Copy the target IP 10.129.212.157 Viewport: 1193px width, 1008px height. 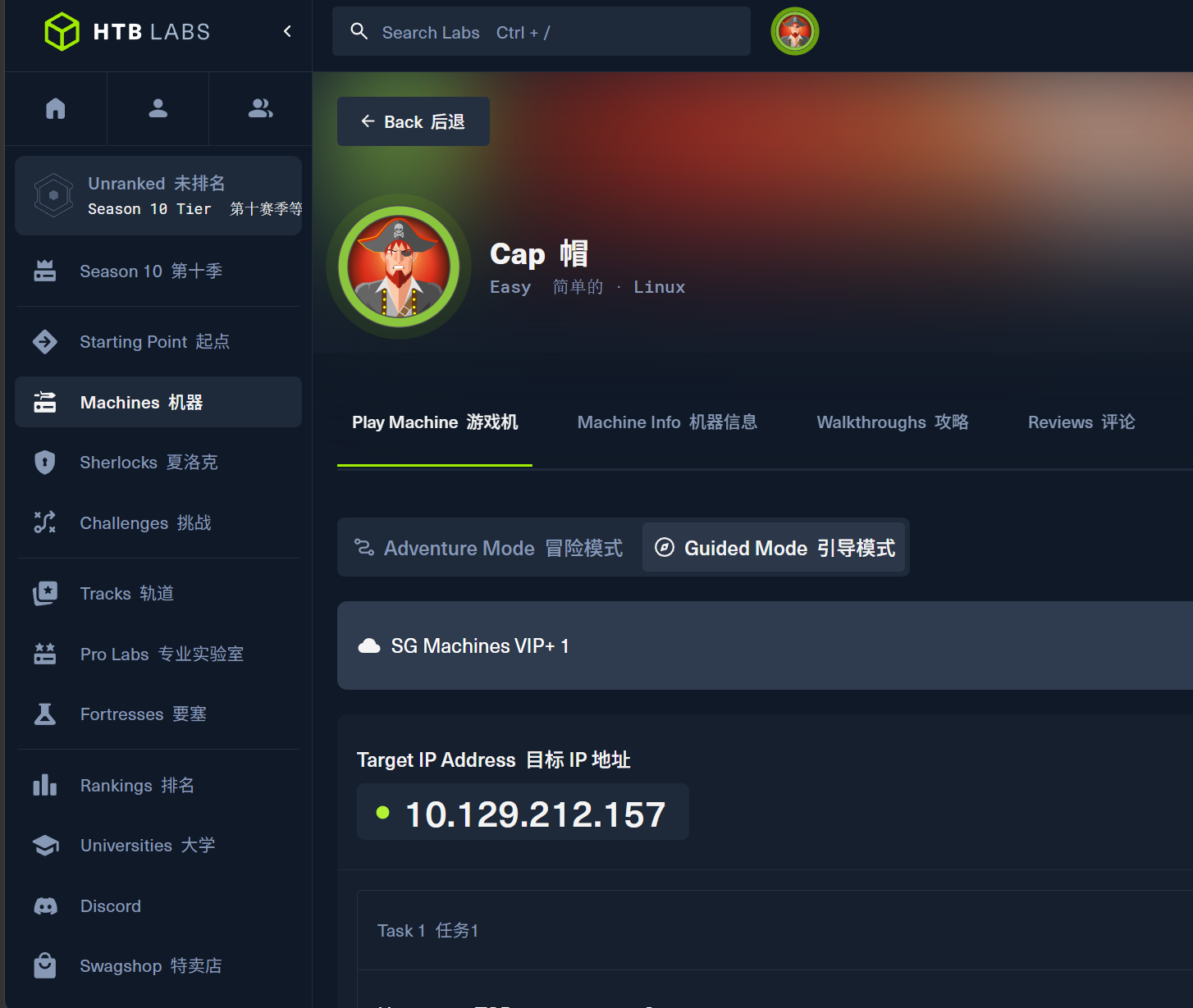click(x=523, y=812)
